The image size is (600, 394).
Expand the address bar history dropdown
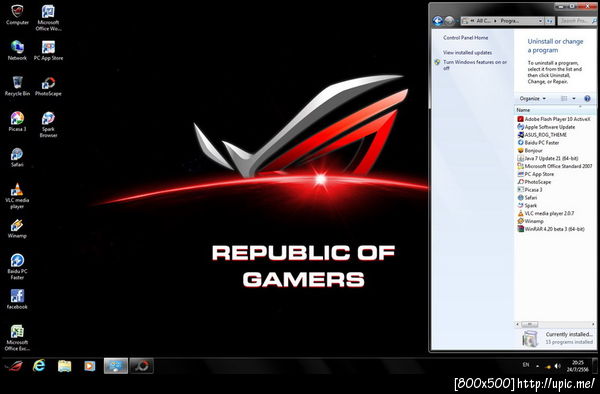[x=540, y=21]
